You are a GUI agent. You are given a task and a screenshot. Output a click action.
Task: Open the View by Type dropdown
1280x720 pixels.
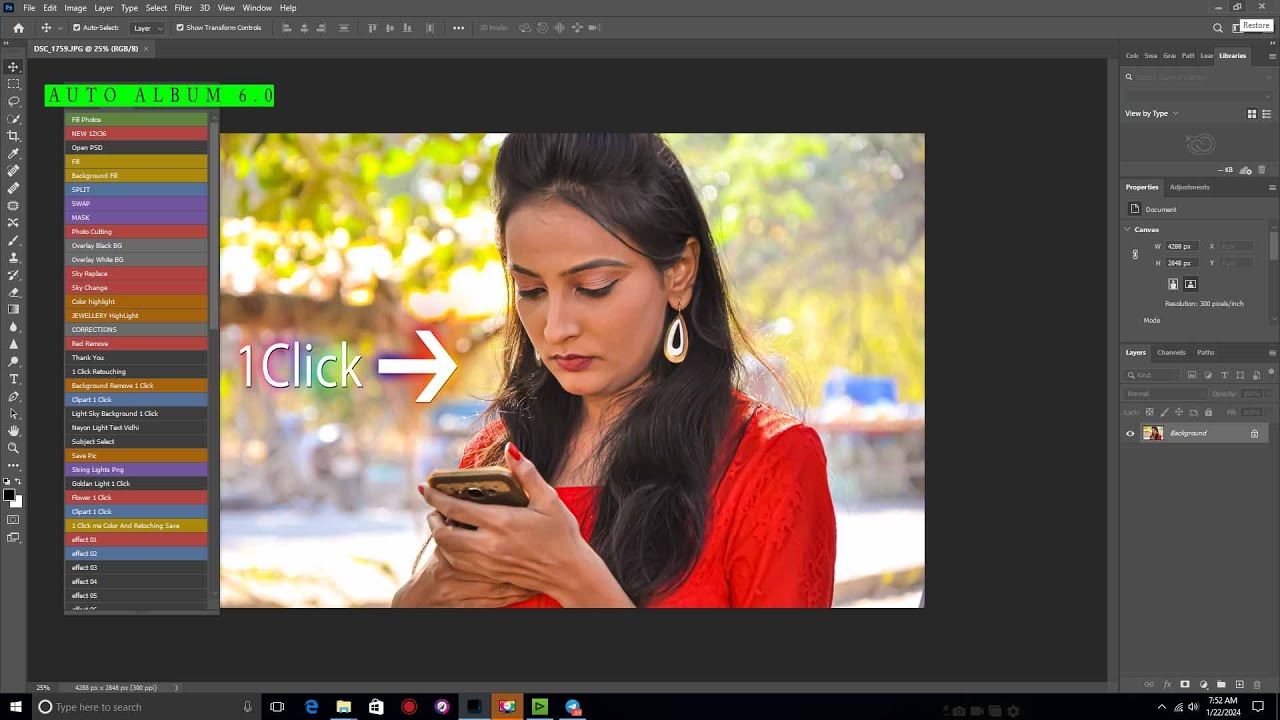1151,113
